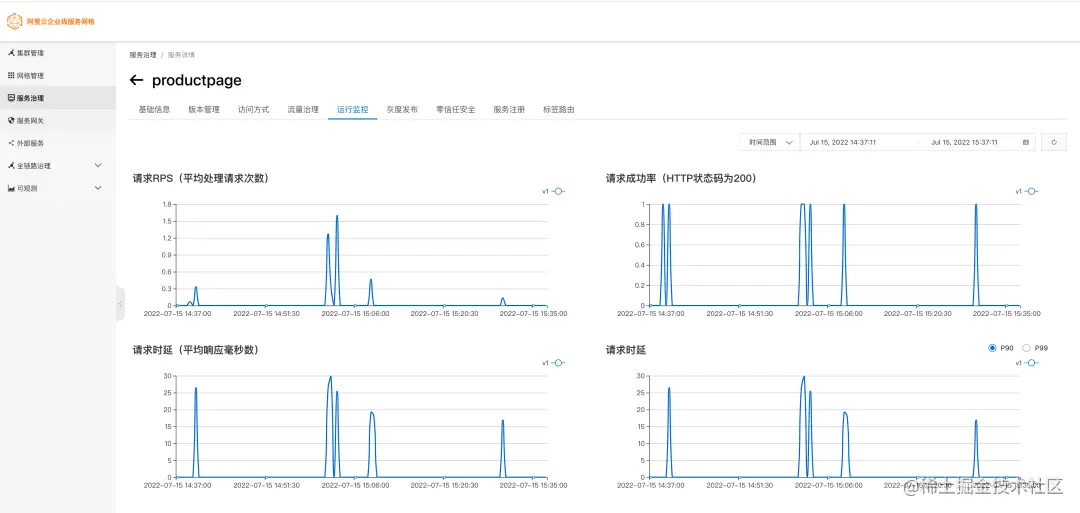Open the calendar icon in date range
Image resolution: width=1080 pixels, height=513 pixels.
pos(1026,143)
